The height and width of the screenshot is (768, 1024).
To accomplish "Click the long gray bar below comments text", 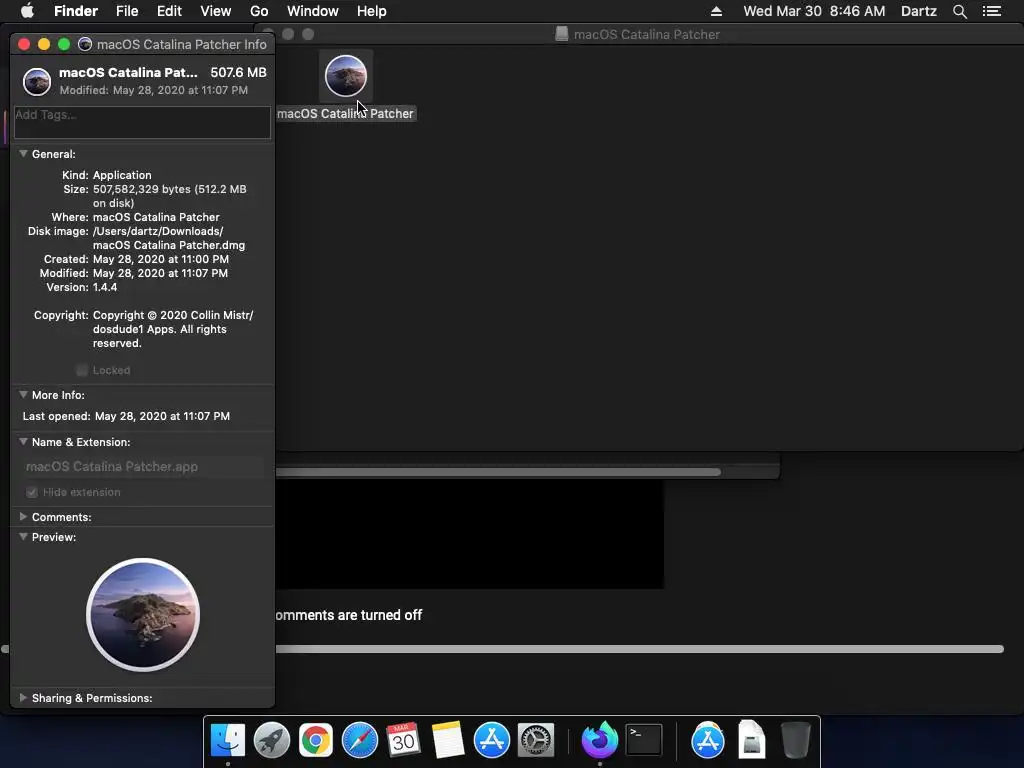I will coord(639,648).
